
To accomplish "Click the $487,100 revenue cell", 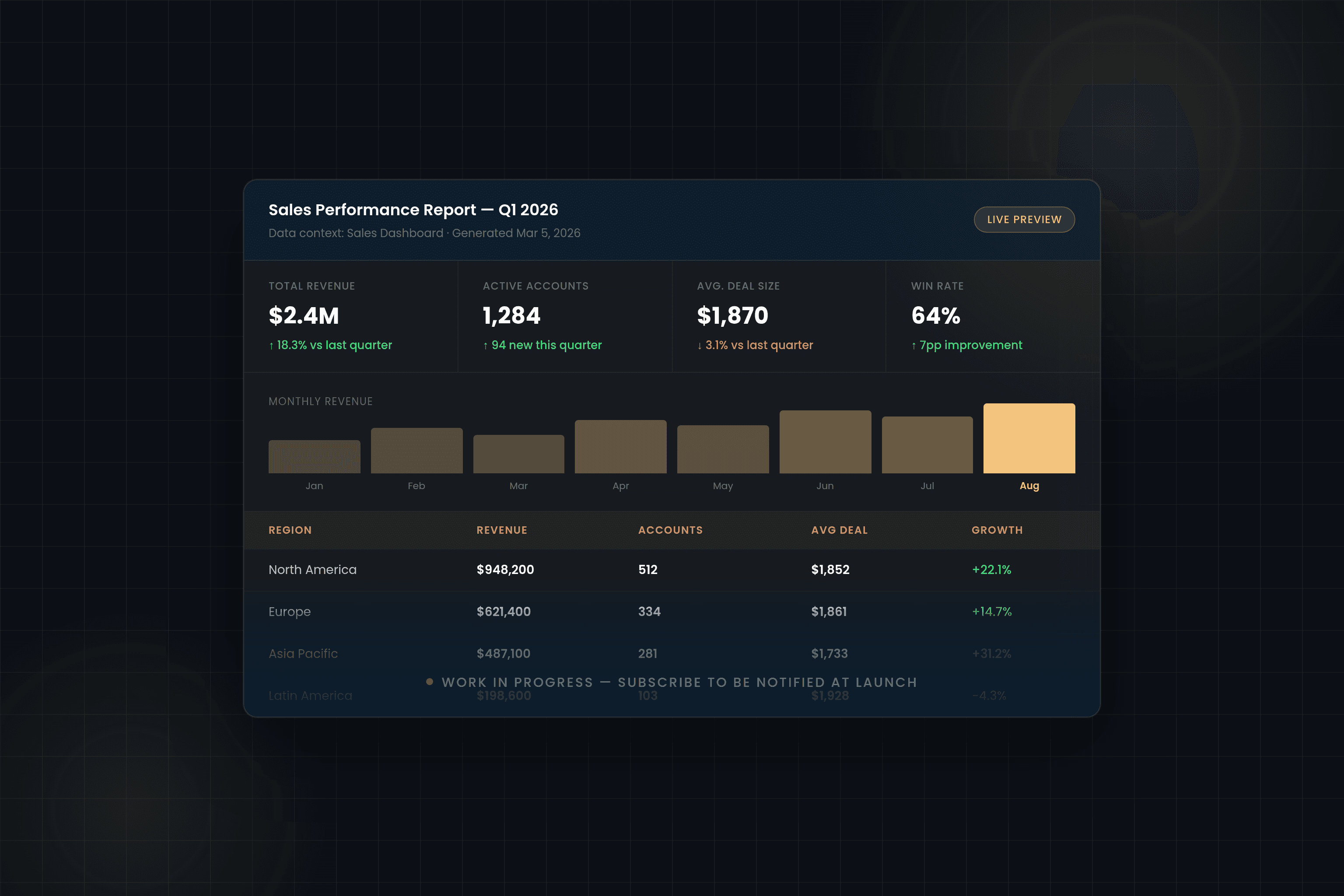I will click(504, 654).
